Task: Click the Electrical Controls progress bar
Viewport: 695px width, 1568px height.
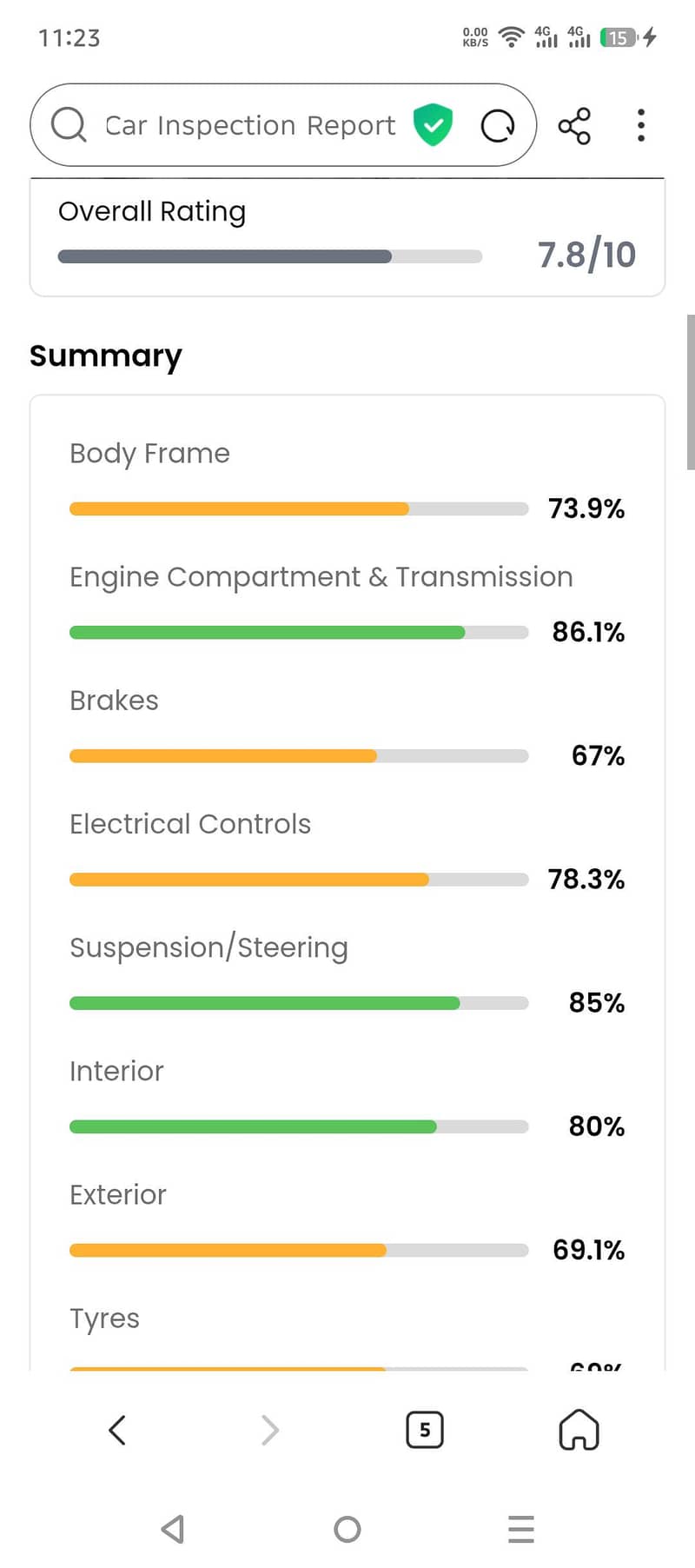Action: 298,880
